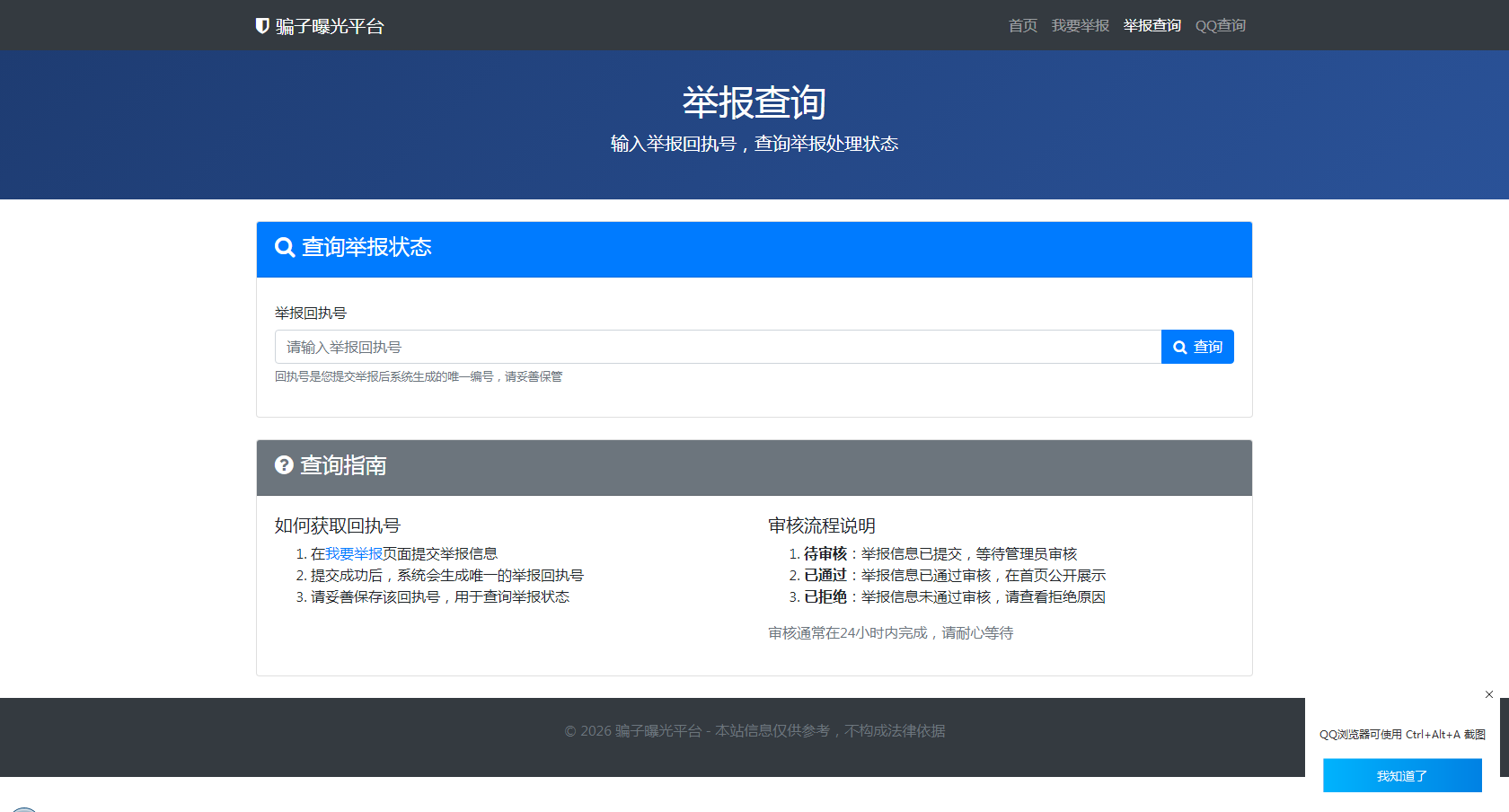Screen dimensions: 1509x812
Task: Focus the 请输入举报回执号 input field
Action: tap(717, 348)
